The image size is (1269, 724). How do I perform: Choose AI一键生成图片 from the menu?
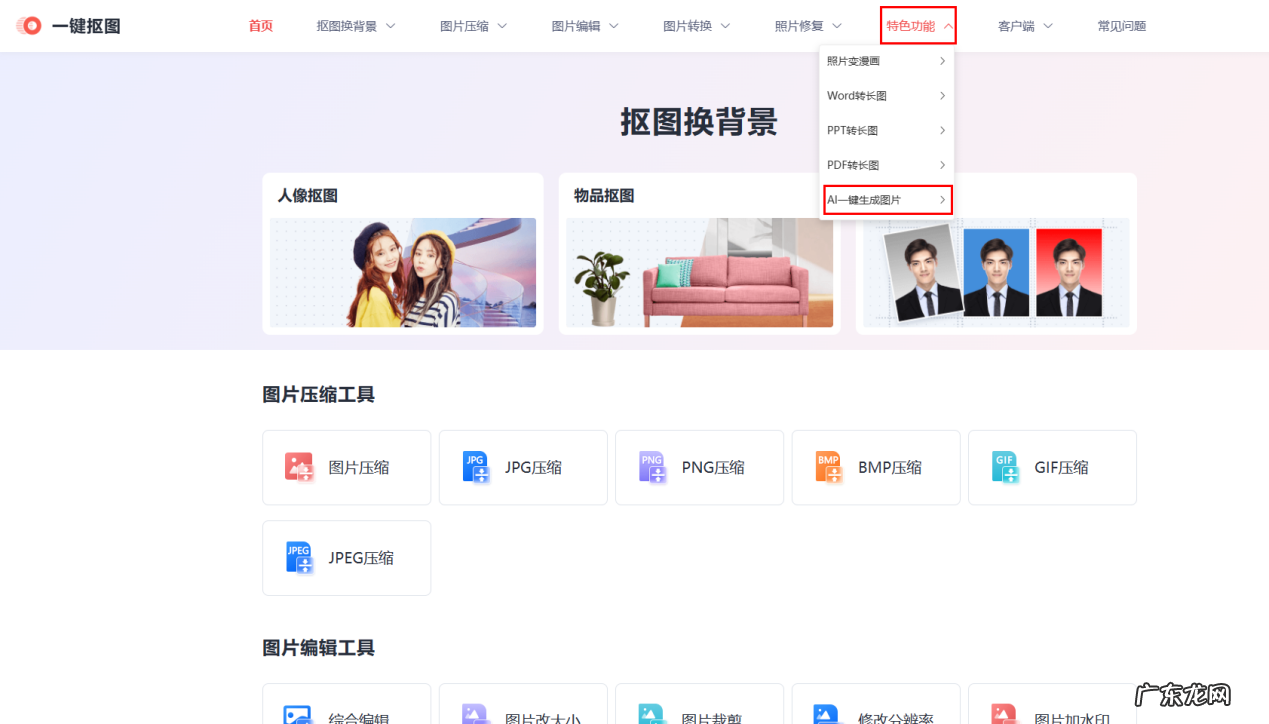(x=866, y=199)
